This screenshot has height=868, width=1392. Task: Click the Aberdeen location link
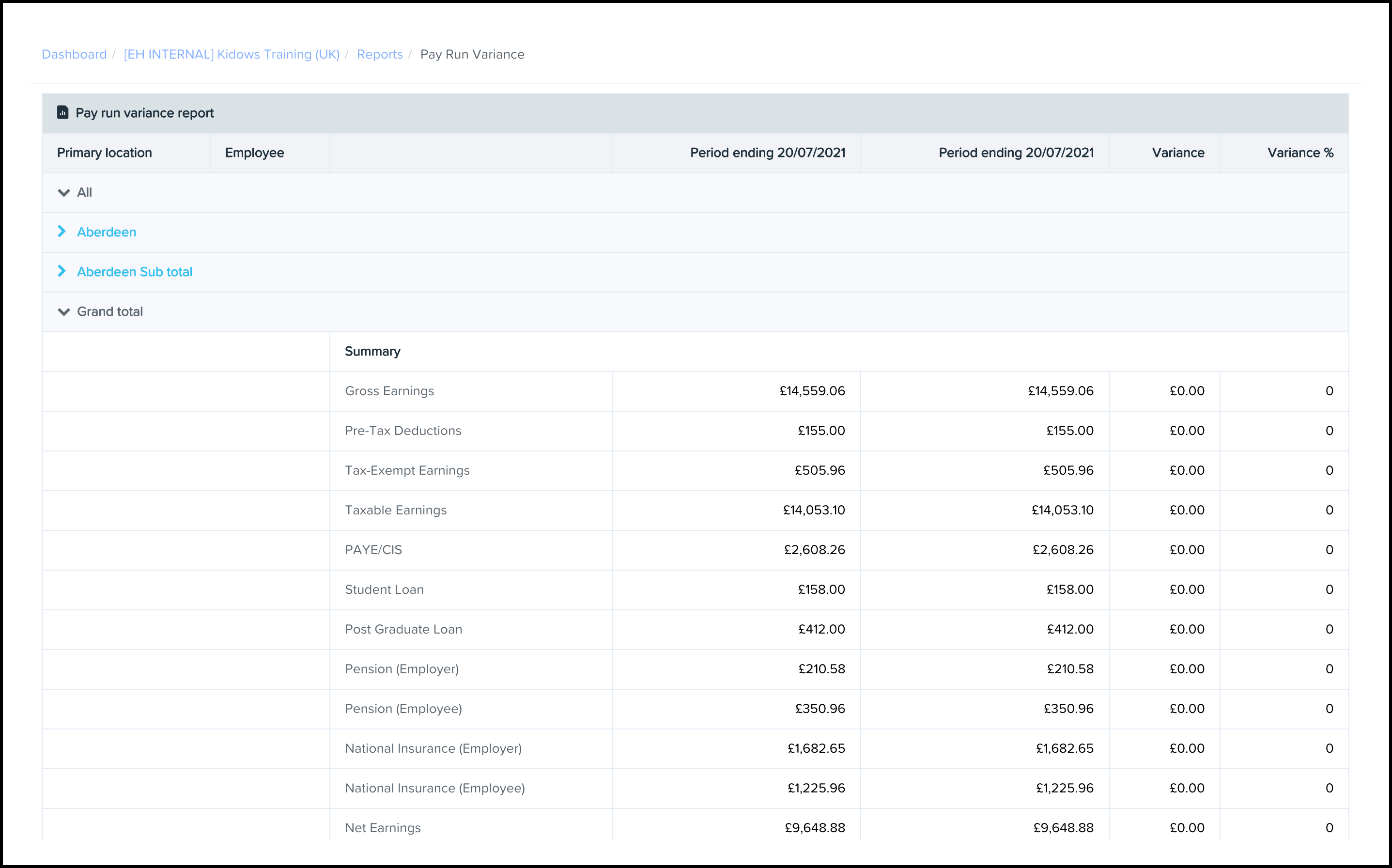point(107,232)
